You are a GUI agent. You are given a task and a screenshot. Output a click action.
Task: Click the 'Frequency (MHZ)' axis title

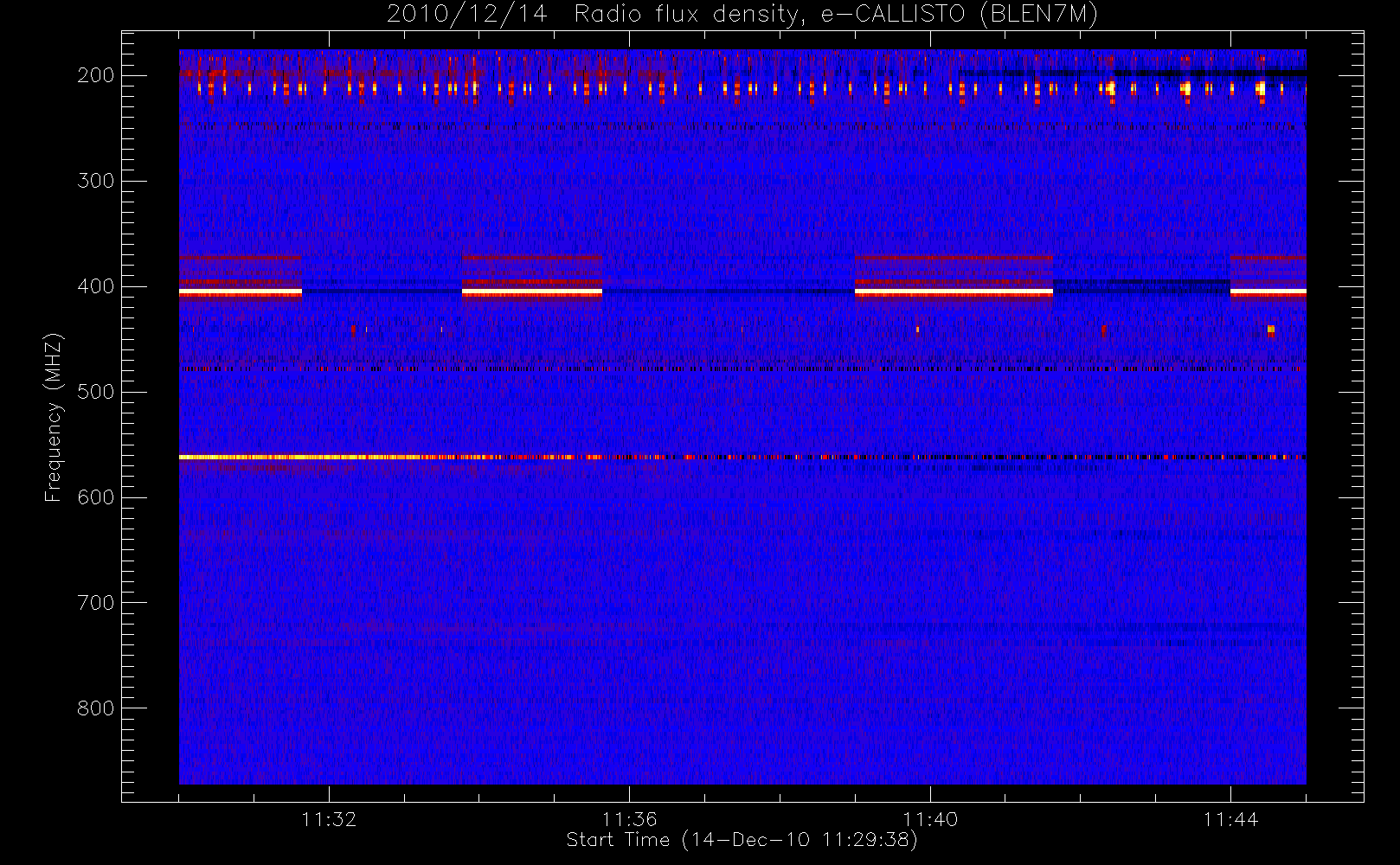(x=54, y=417)
